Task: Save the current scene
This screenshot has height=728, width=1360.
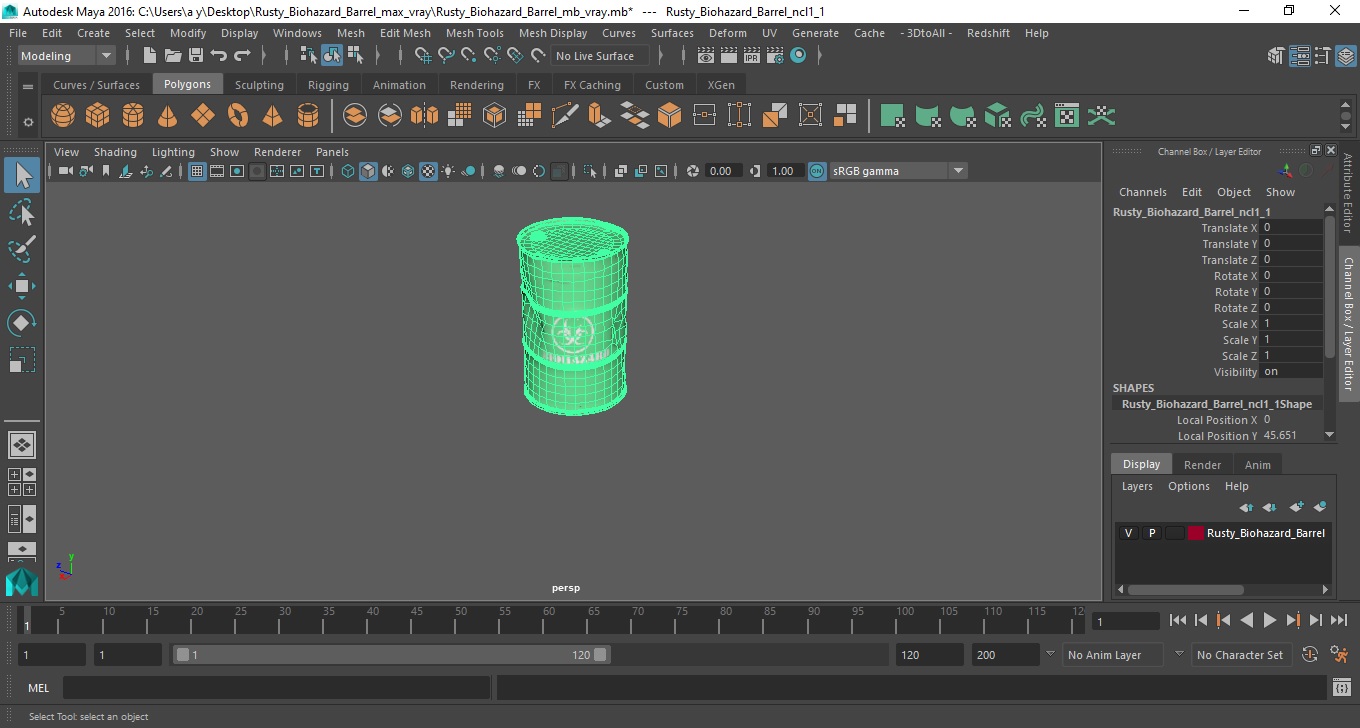Action: tap(196, 56)
